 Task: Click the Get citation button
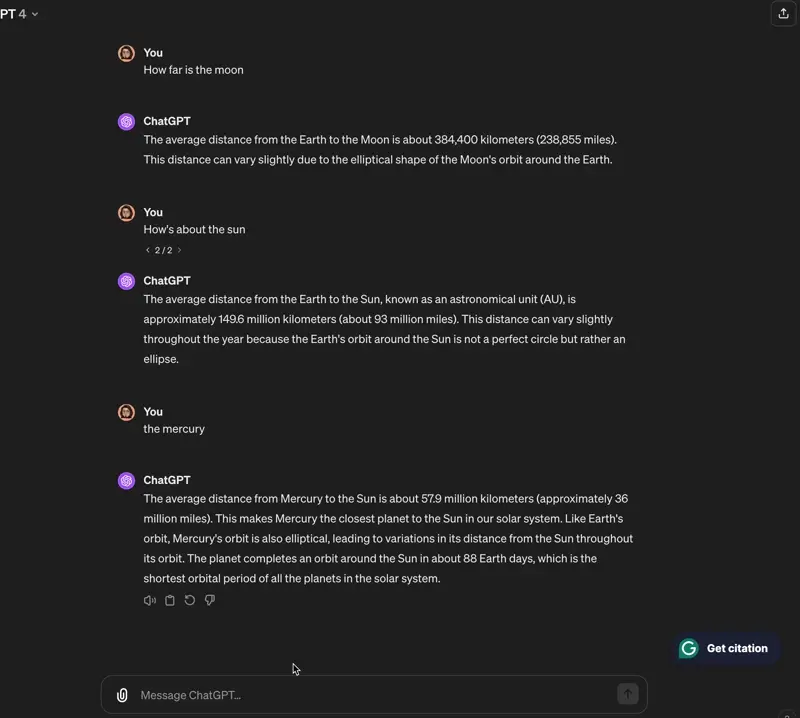coord(737,648)
